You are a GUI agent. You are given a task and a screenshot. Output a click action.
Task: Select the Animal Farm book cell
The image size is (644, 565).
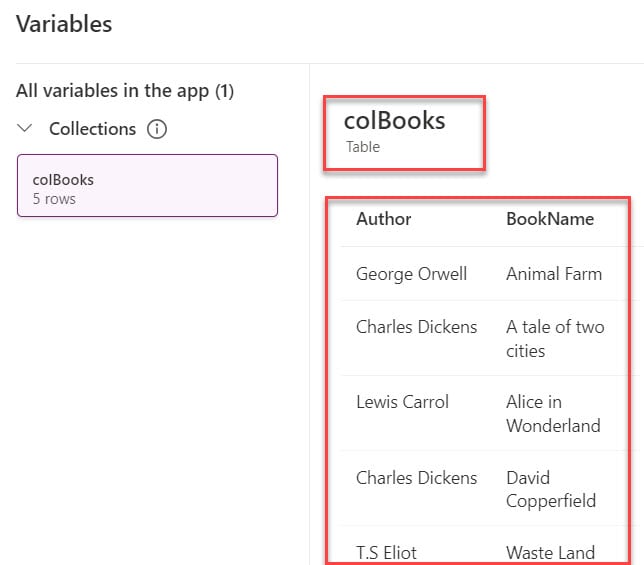[554, 274]
